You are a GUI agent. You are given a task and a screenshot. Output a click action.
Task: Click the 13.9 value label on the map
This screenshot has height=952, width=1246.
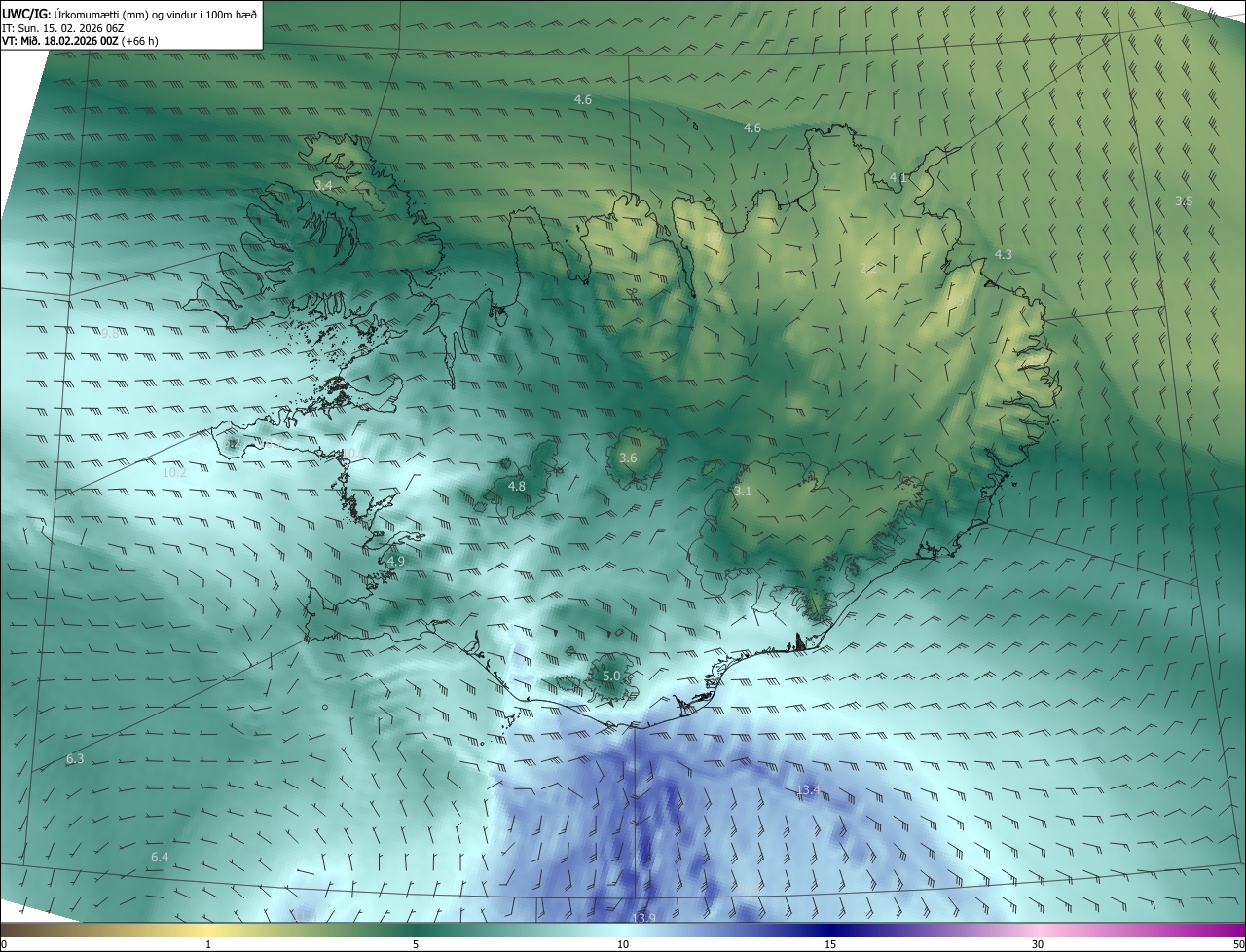tap(643, 918)
